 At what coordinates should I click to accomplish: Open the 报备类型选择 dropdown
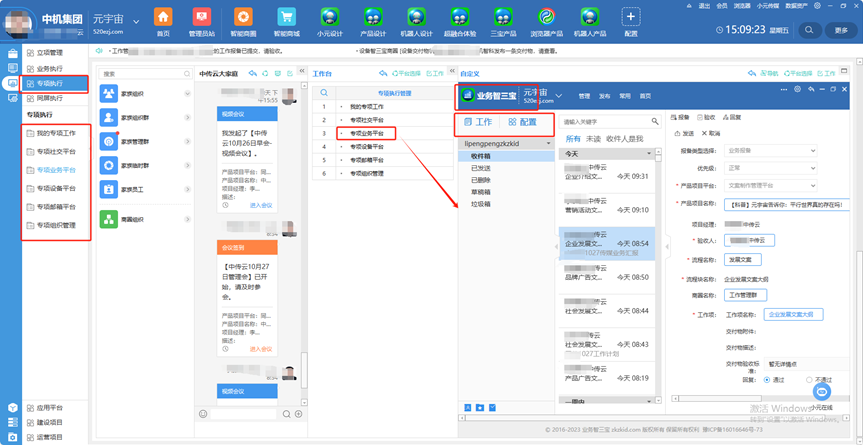771,150
